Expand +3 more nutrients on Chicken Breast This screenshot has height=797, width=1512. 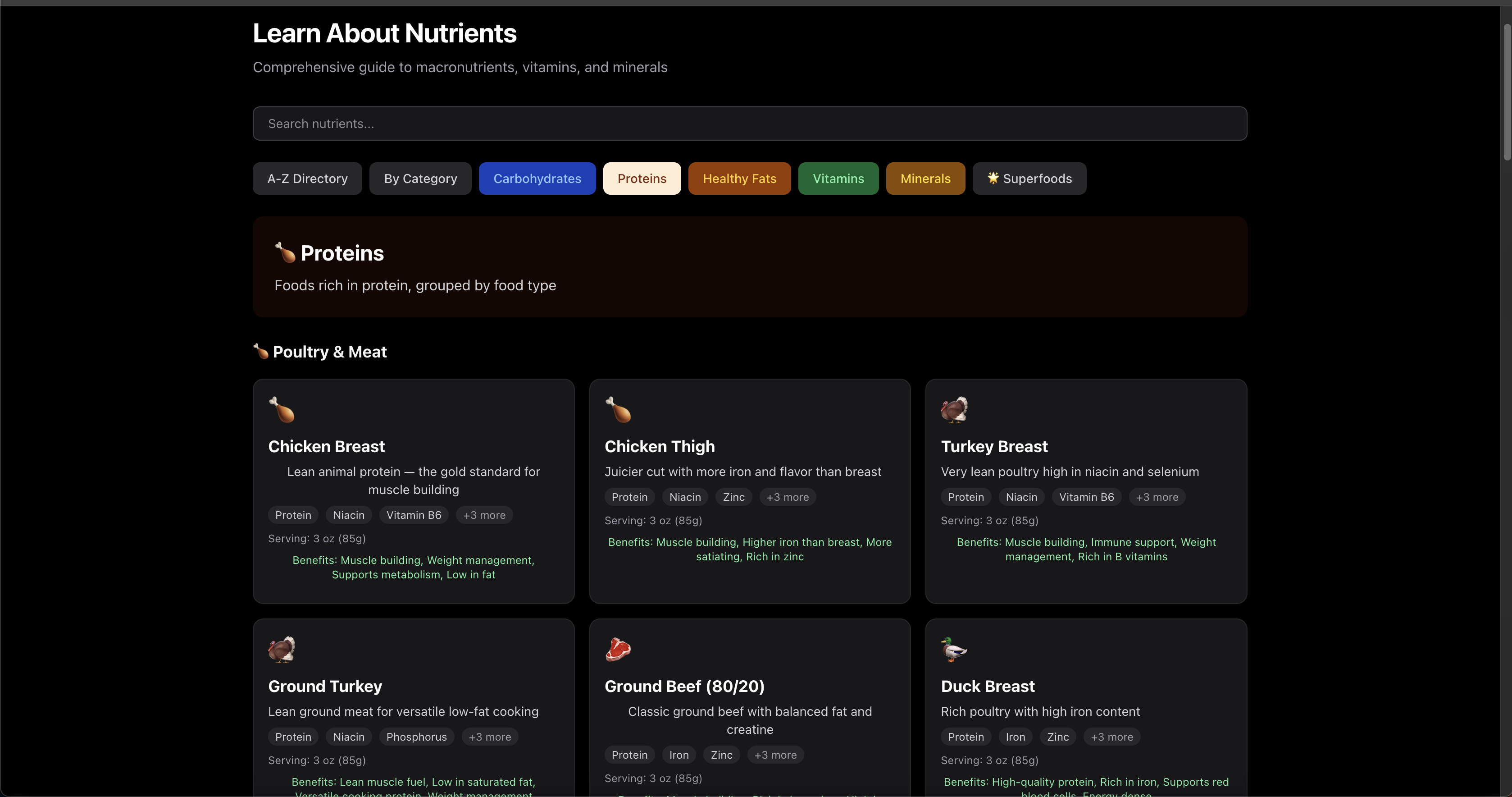[x=484, y=514]
